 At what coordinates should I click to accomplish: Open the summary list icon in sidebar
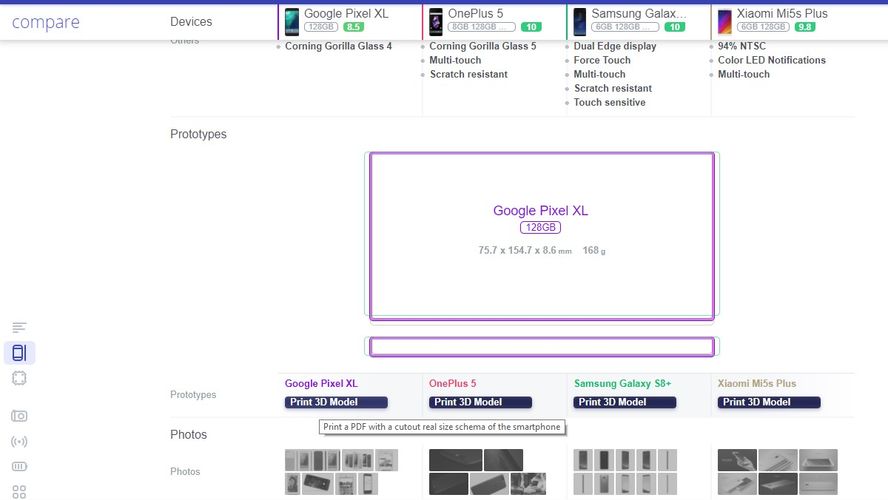(19, 328)
